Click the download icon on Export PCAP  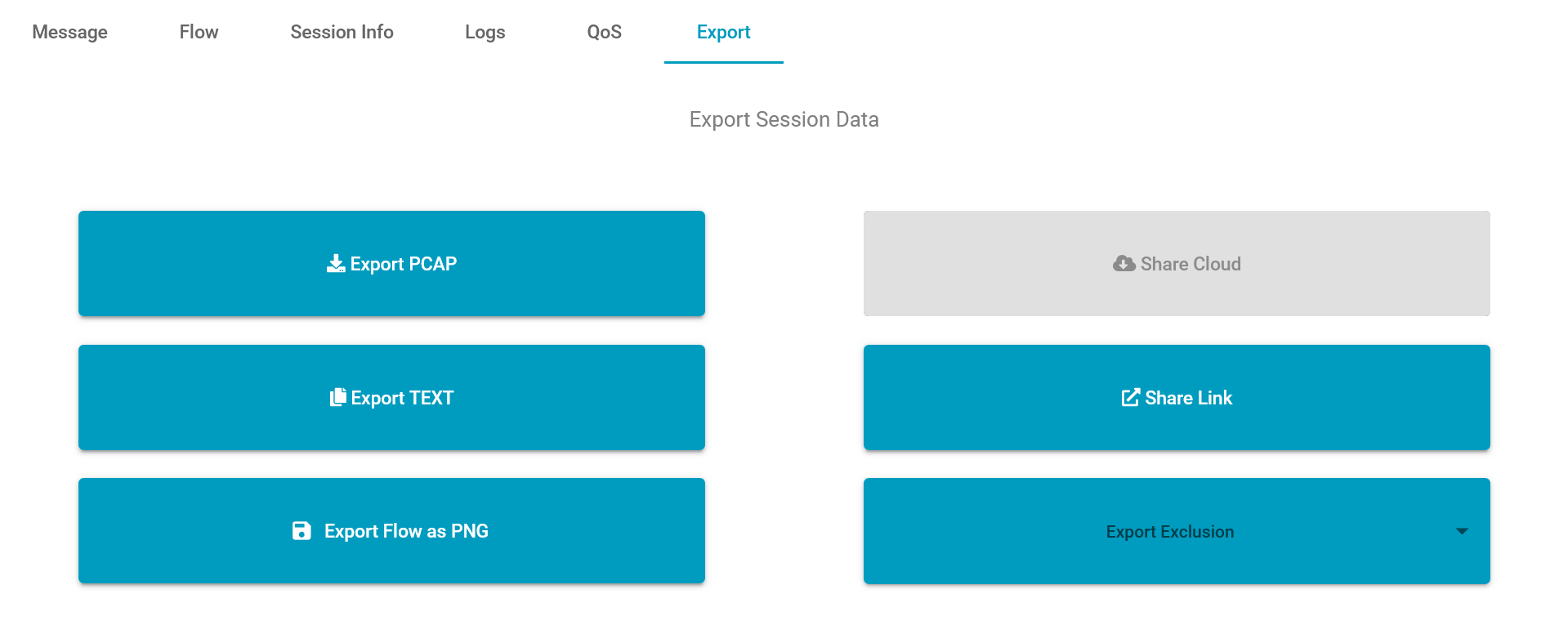coord(335,264)
